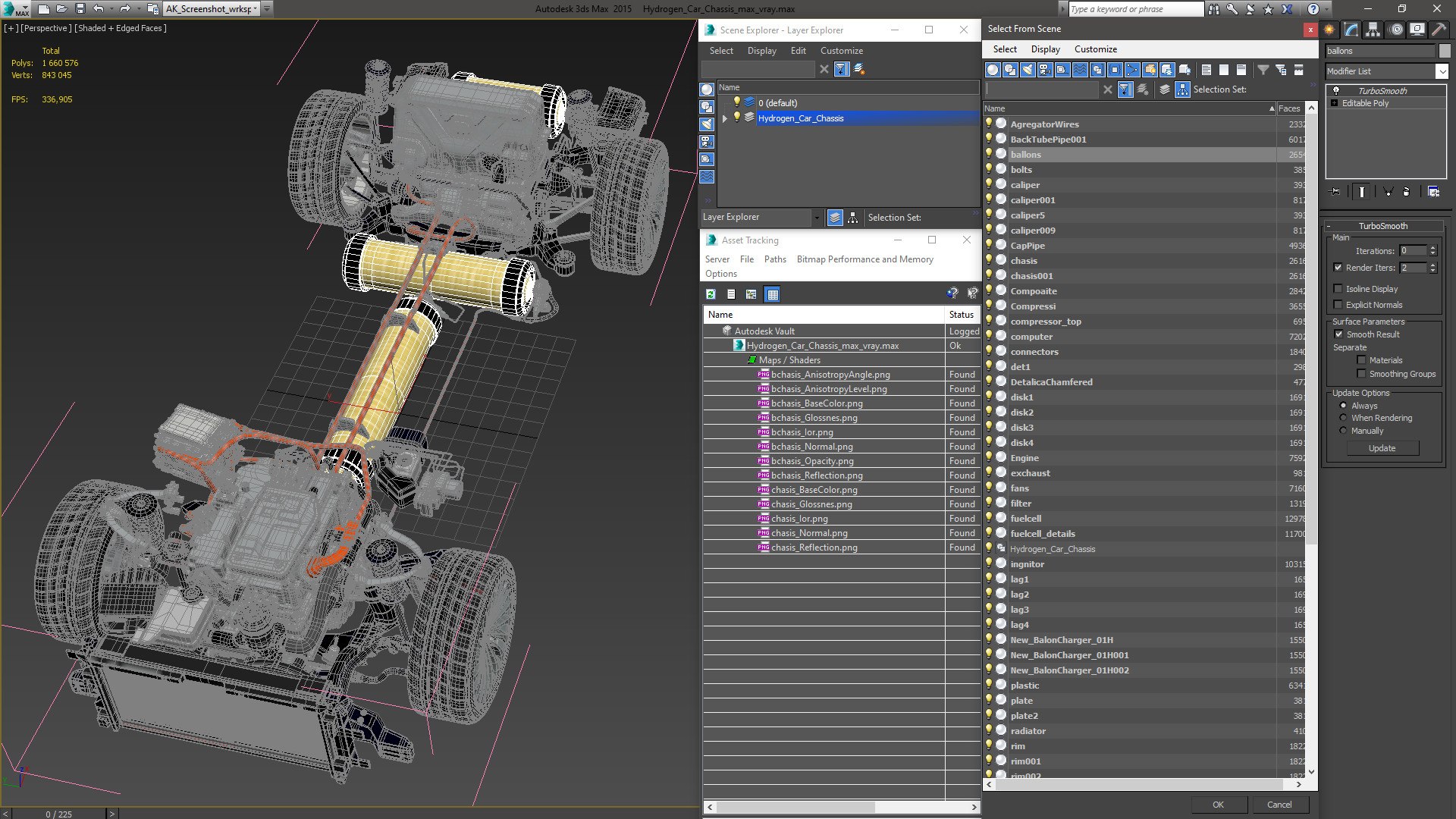Click Refresh icon in Asset Tracking toolbar

tap(711, 294)
